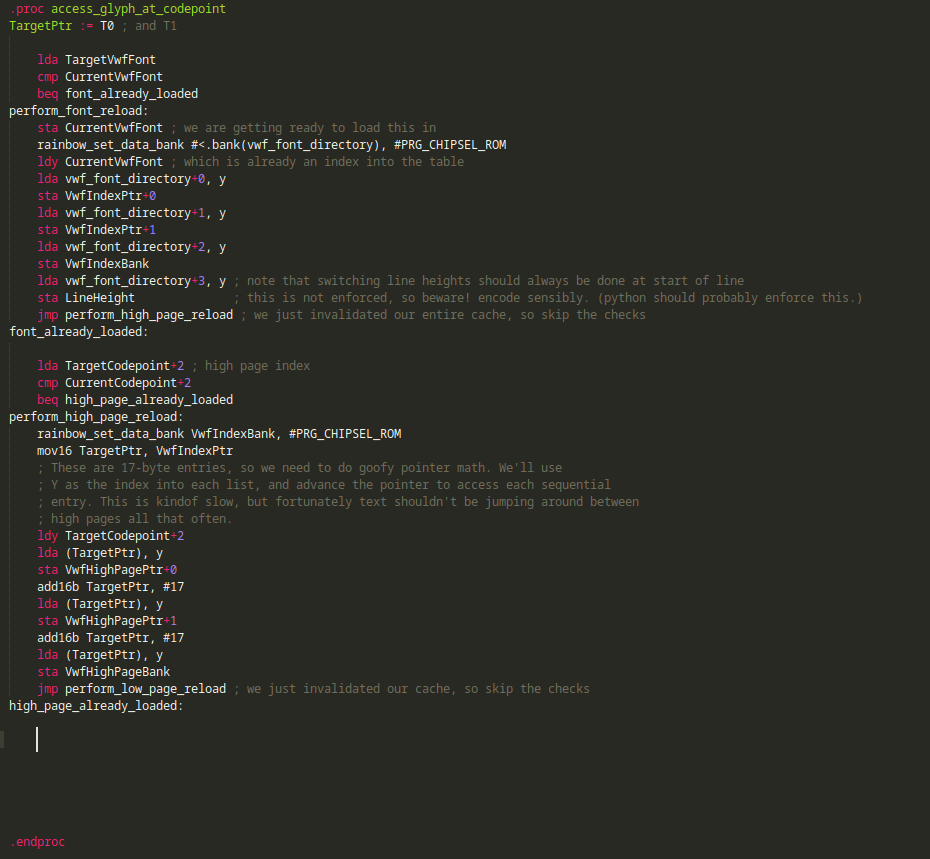Click the high_page_already_loaded: label definition
The height and width of the screenshot is (859, 930).
(x=96, y=706)
